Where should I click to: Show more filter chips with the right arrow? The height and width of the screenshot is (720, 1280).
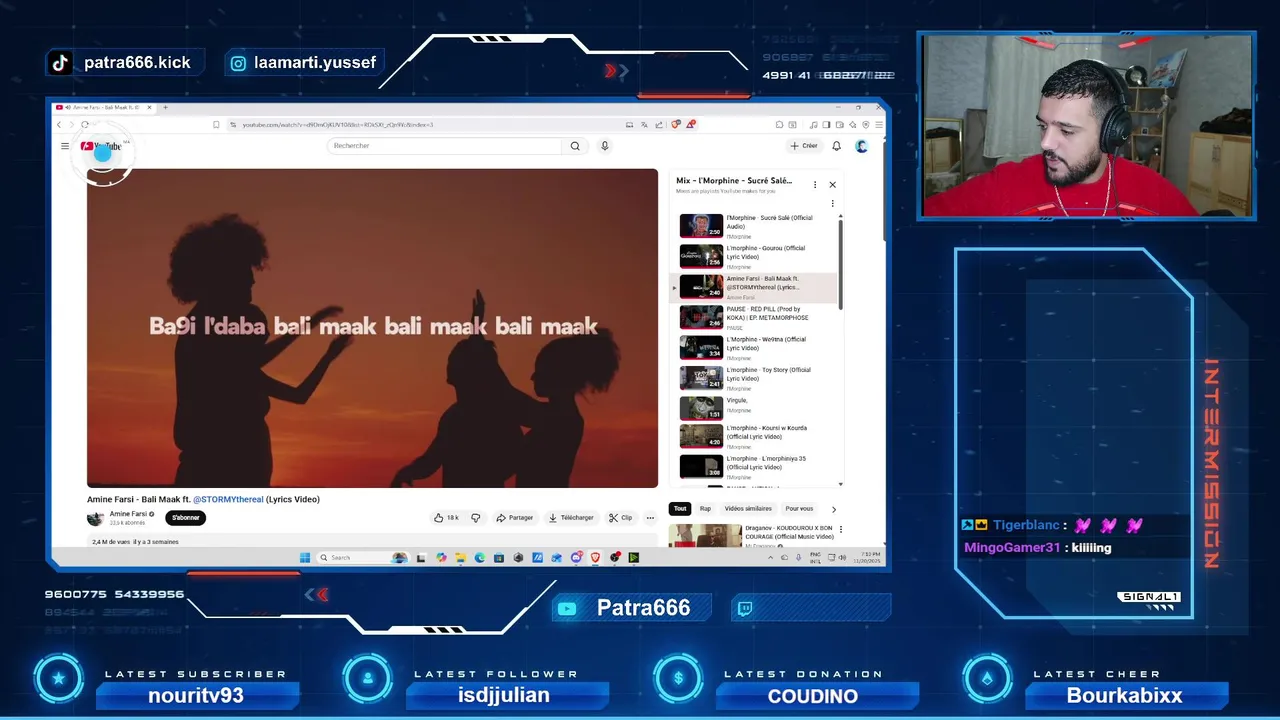click(x=834, y=509)
